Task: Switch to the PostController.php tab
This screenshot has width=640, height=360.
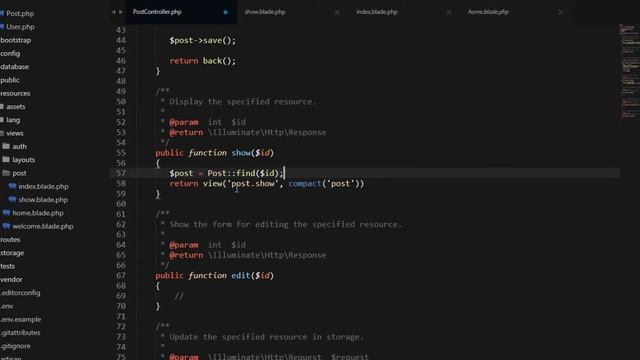Action: click(157, 12)
